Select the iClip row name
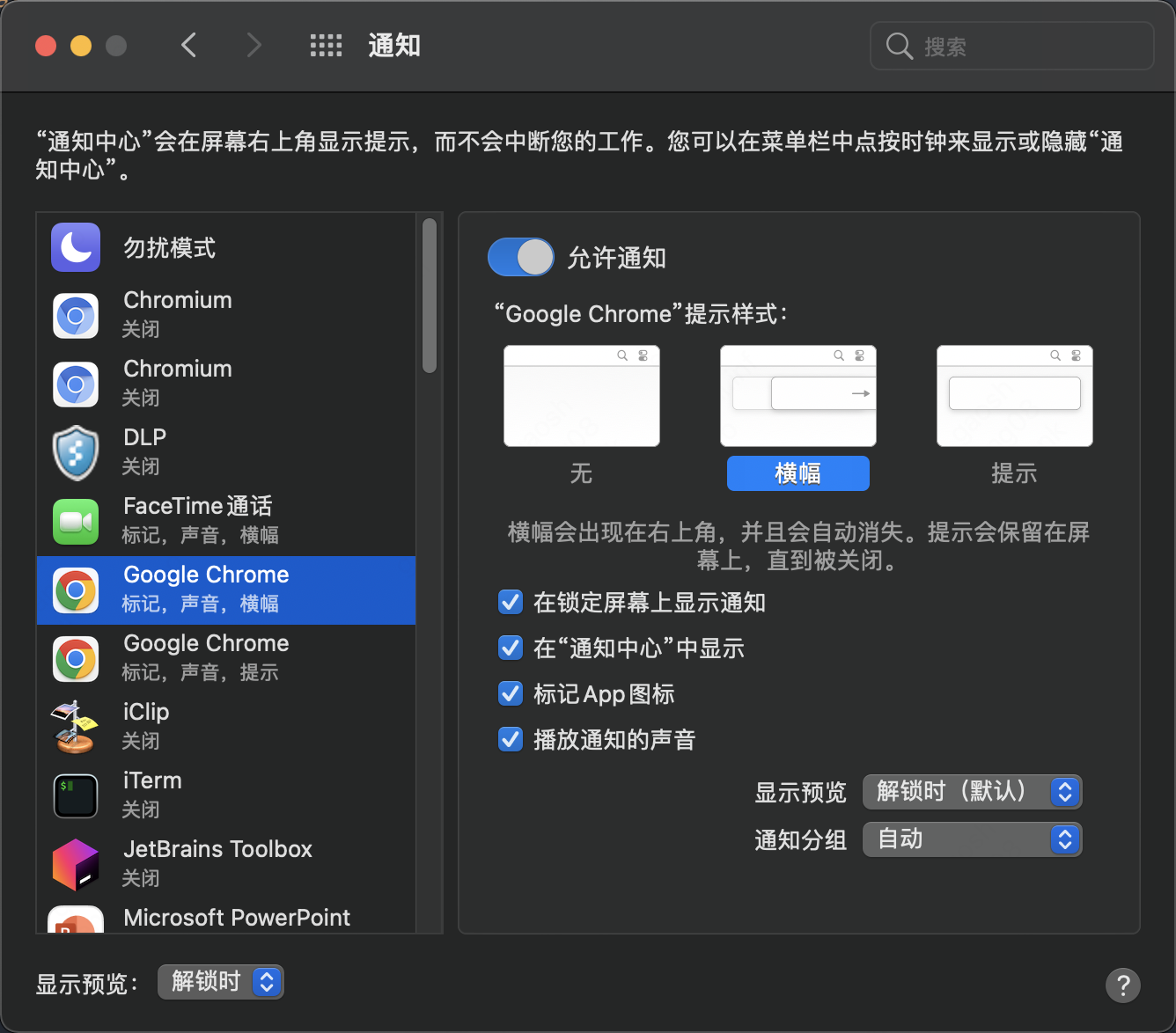This screenshot has width=1176, height=1033. [x=146, y=712]
